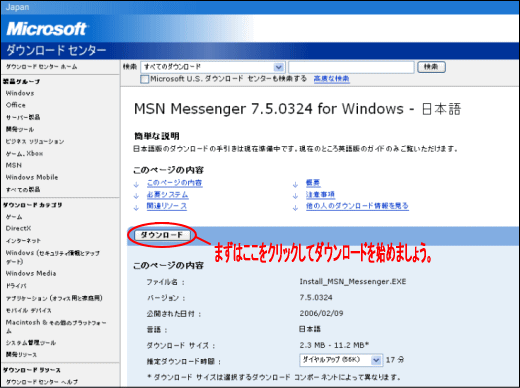This screenshot has width=520, height=388.
Task: Open Macintosh & その他のプラットフォーム category
Action: tap(56, 326)
